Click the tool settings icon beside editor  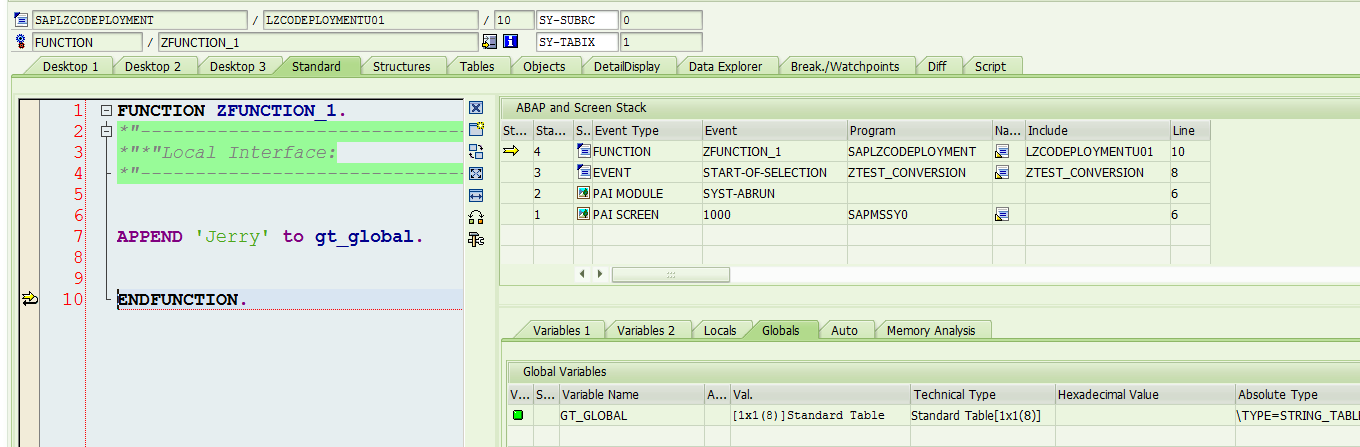[x=476, y=239]
